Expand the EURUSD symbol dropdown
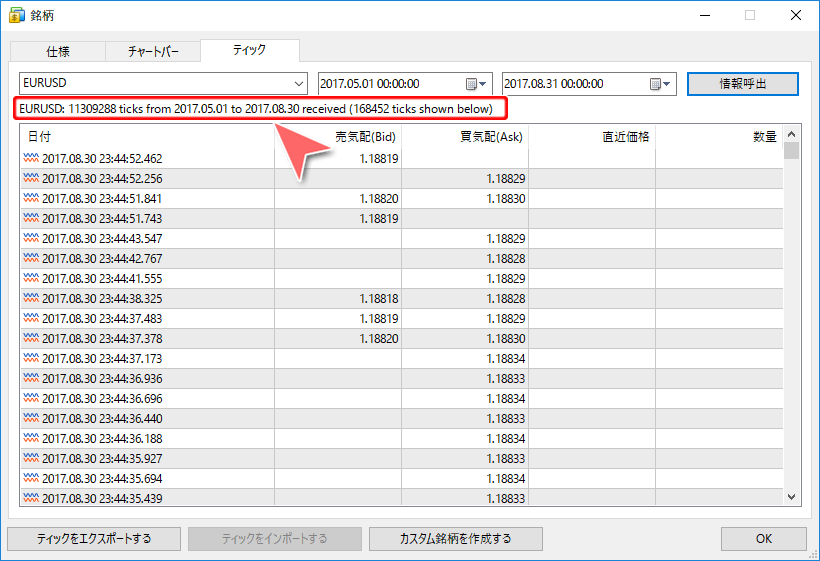 (x=299, y=84)
